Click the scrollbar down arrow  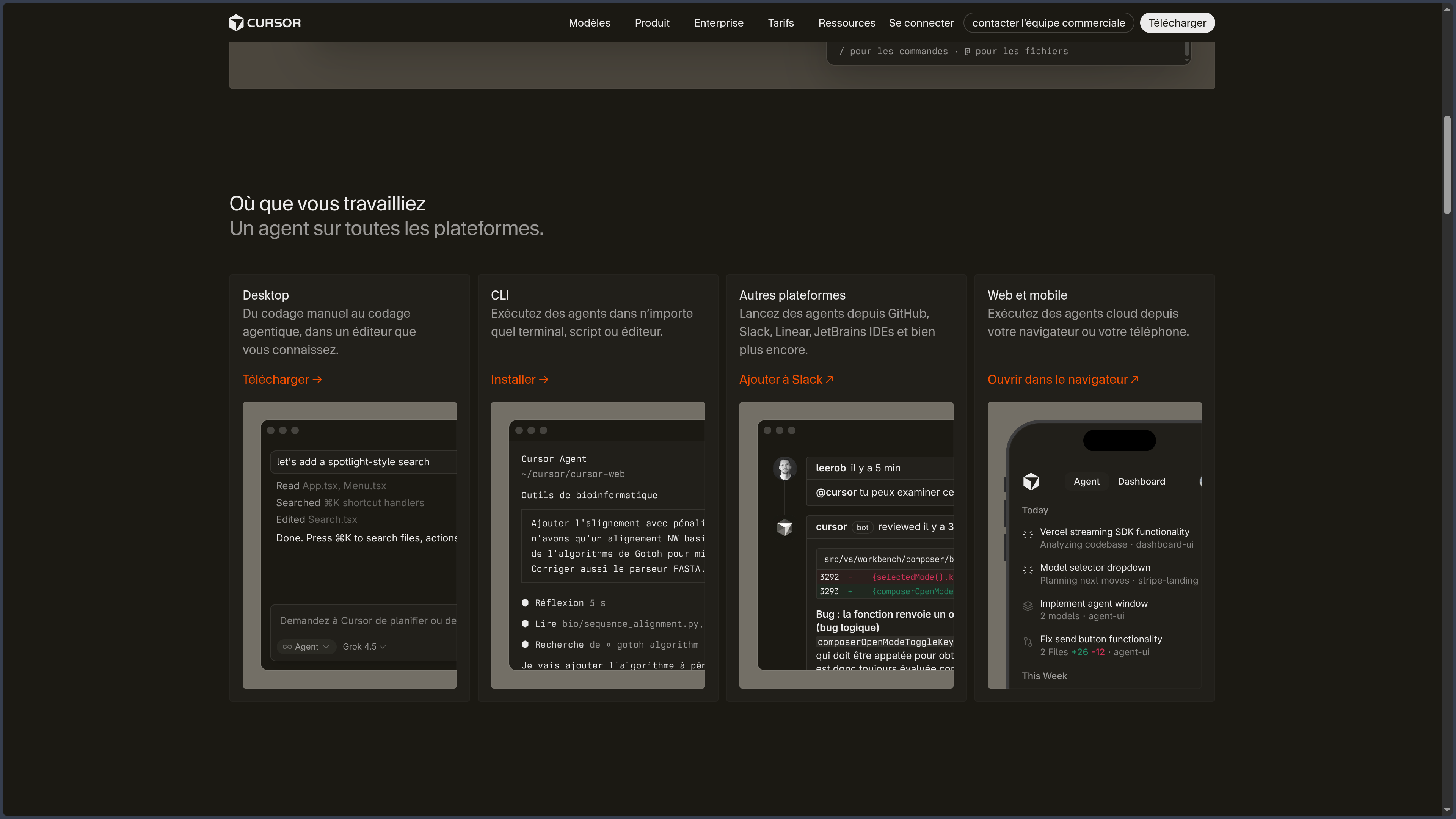coord(1447,811)
